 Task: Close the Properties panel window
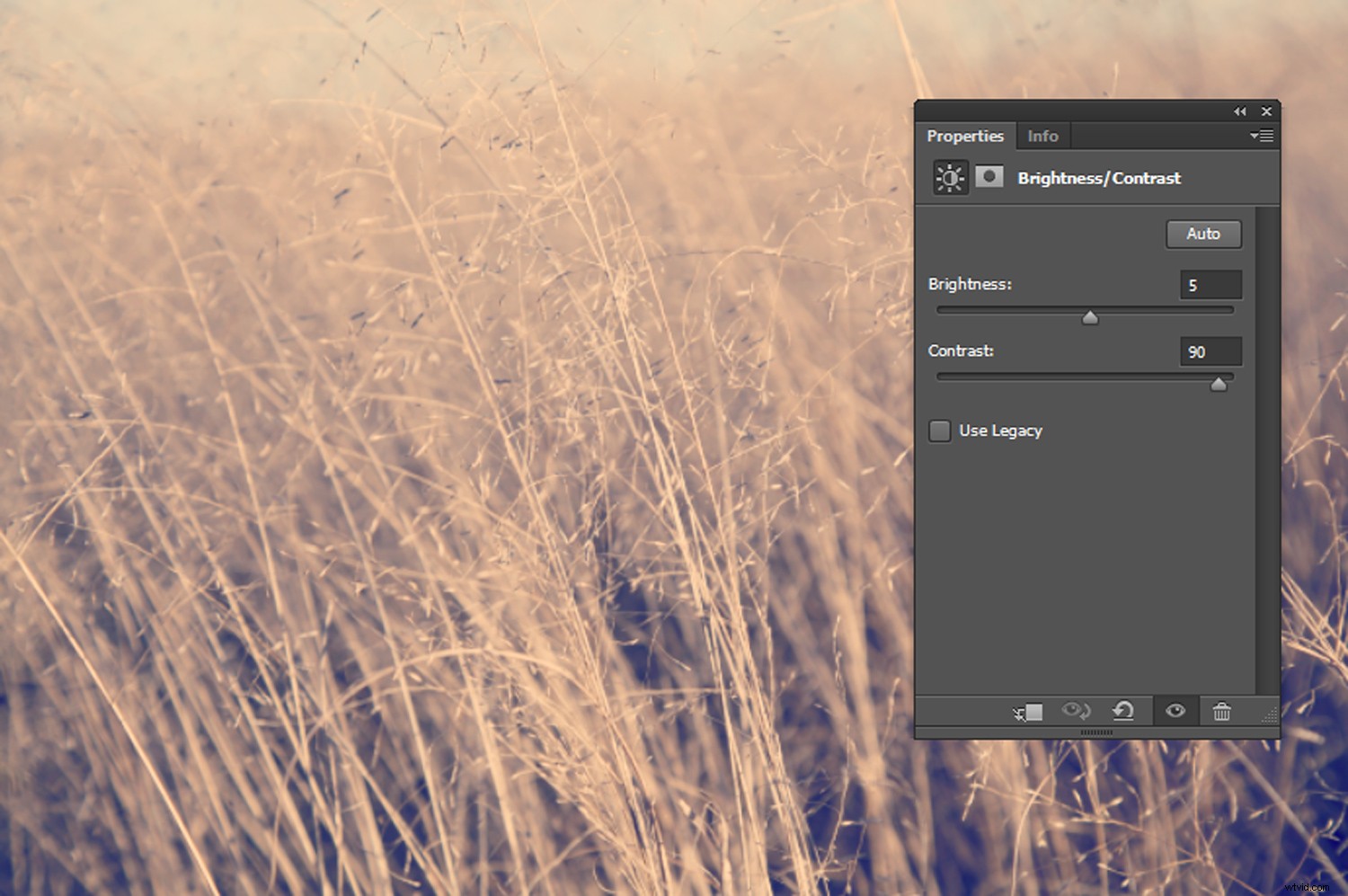point(1267,111)
